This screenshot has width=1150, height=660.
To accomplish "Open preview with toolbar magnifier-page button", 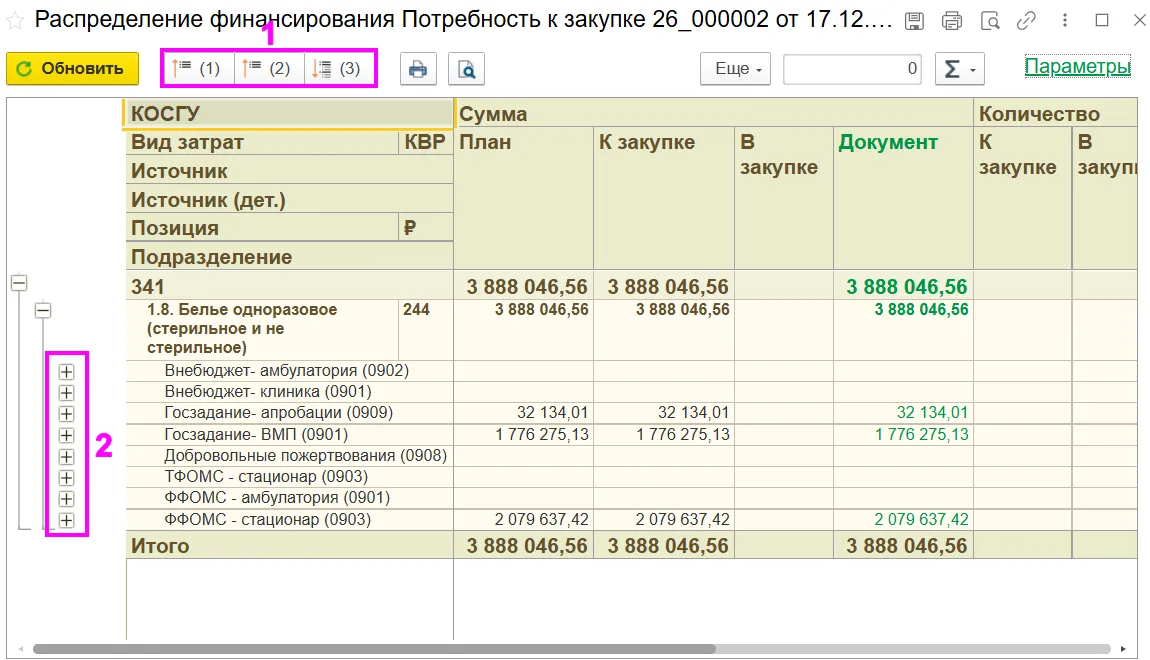I will coord(466,69).
